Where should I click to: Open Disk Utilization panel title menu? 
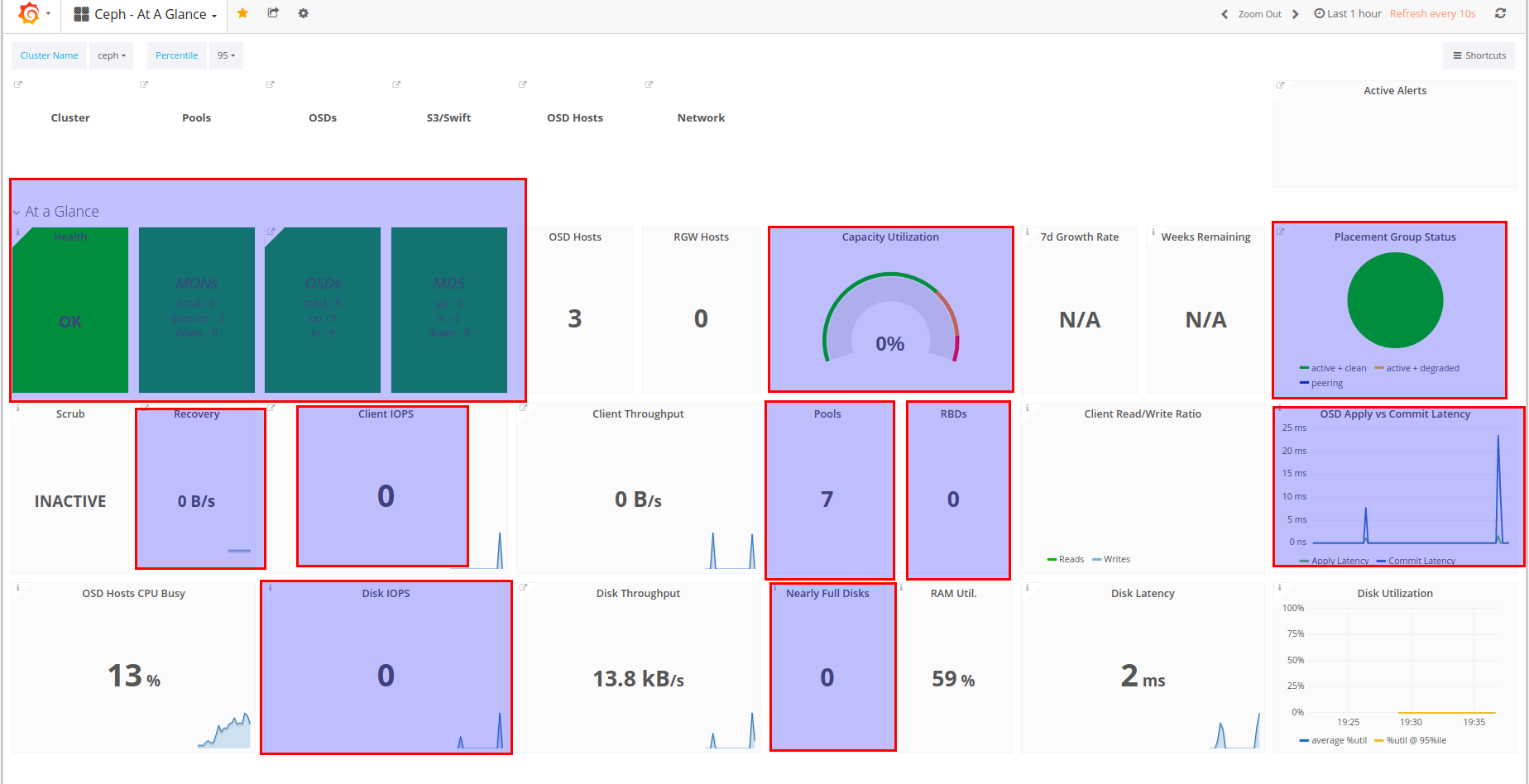pyautogui.click(x=1395, y=593)
